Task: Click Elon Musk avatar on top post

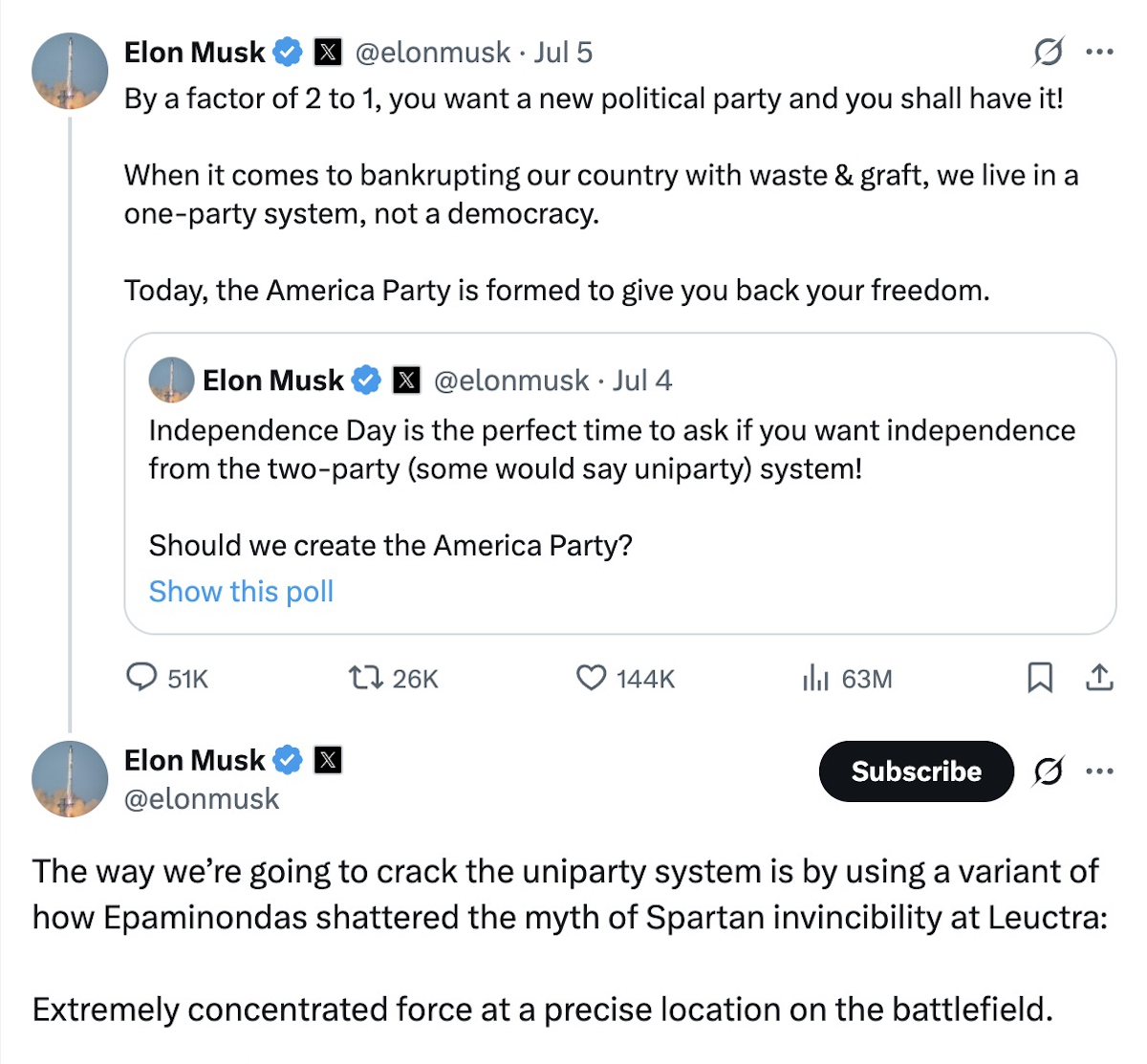Action: pos(70,70)
